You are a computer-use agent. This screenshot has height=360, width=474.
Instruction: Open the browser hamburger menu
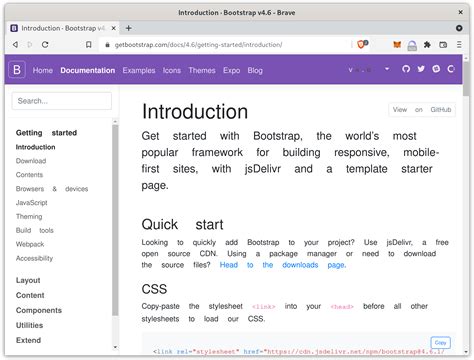point(459,45)
